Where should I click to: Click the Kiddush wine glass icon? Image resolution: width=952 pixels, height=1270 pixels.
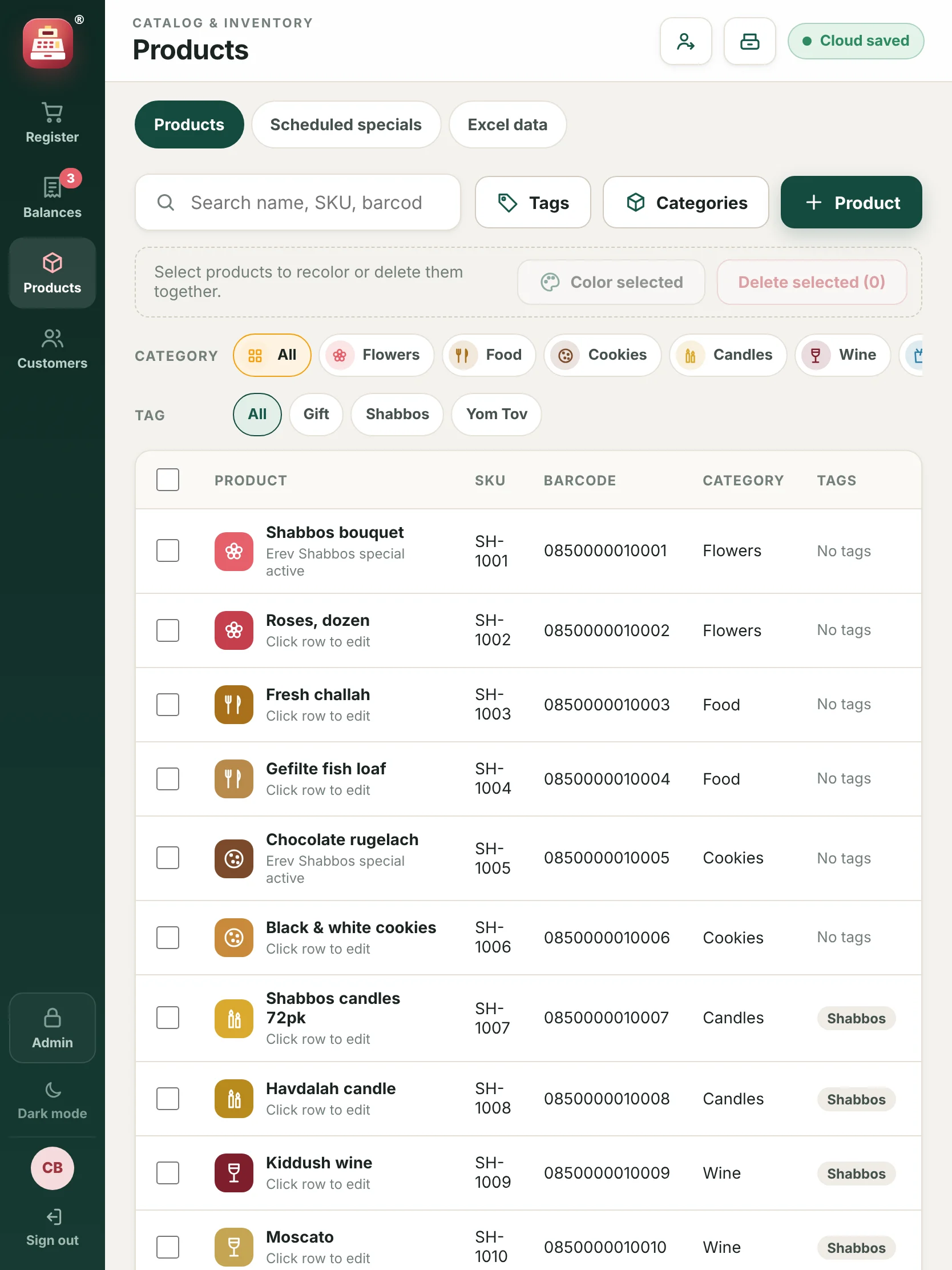coord(234,1173)
